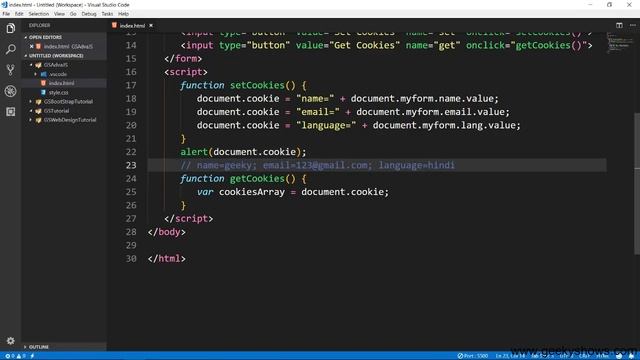Click the vertical editor scrollbar thumb
Screen dimensions: 640x360
(x=637, y=184)
